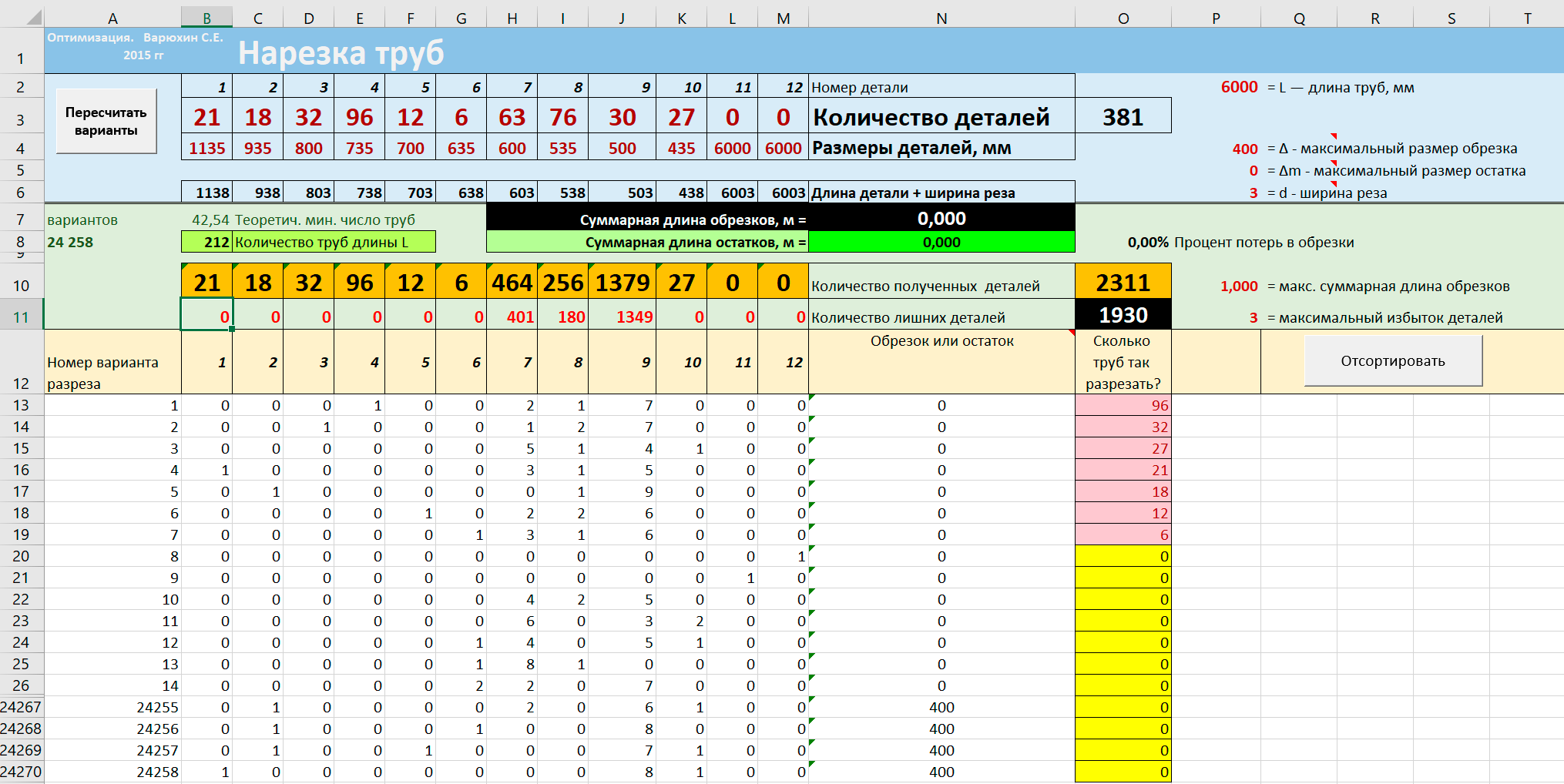Select the green Суммарная длина остатков value 0,000

coord(941,242)
